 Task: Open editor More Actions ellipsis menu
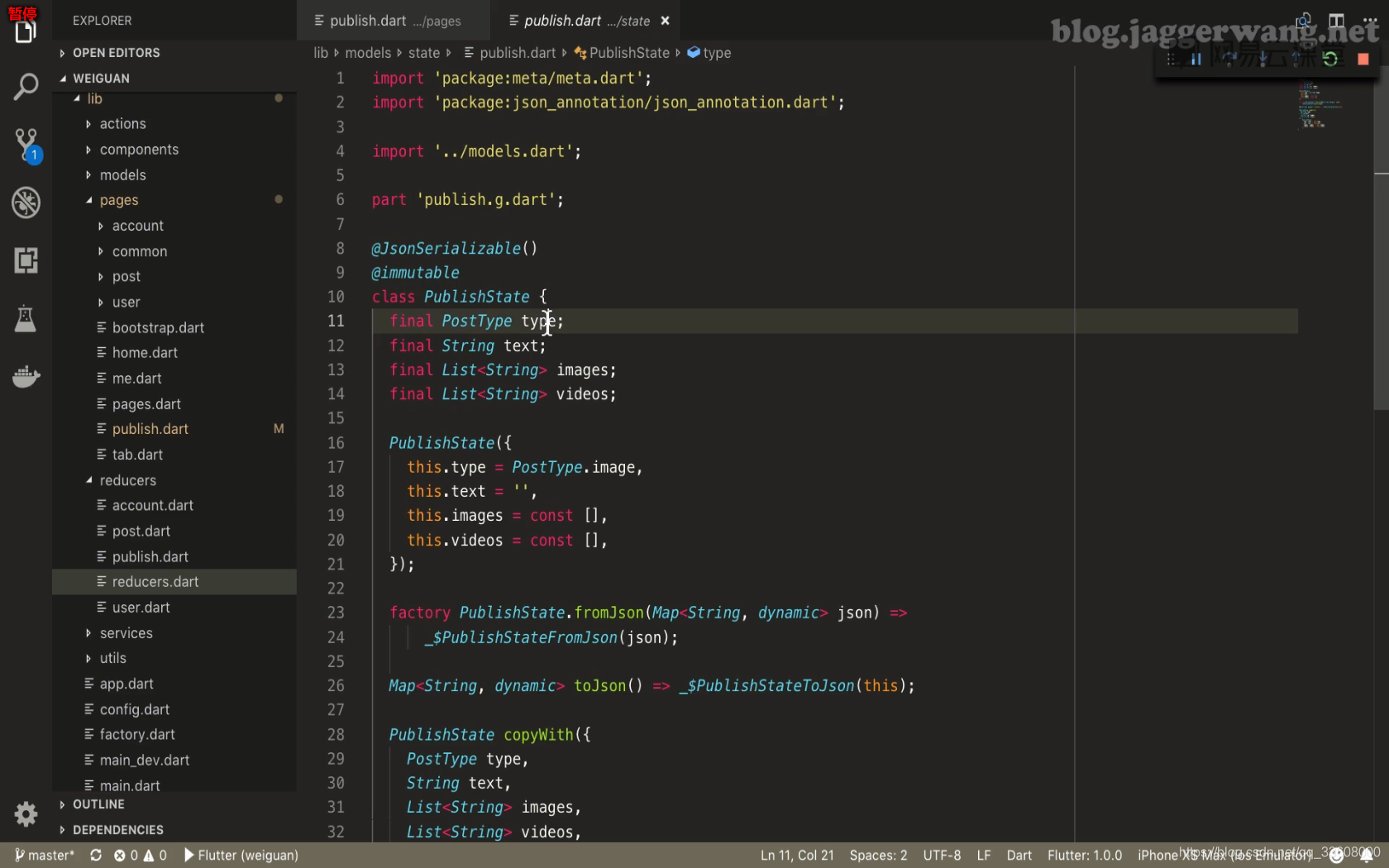1369,20
